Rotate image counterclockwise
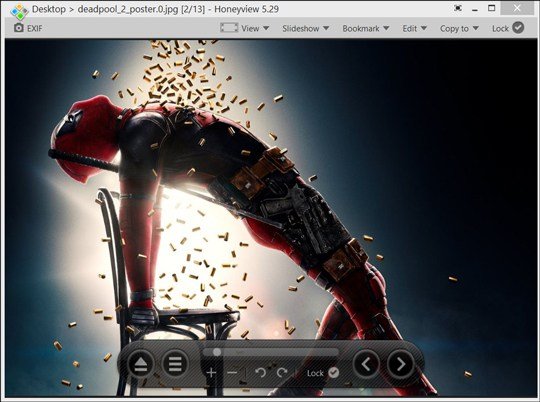Image resolution: width=540 pixels, height=402 pixels. [260, 372]
